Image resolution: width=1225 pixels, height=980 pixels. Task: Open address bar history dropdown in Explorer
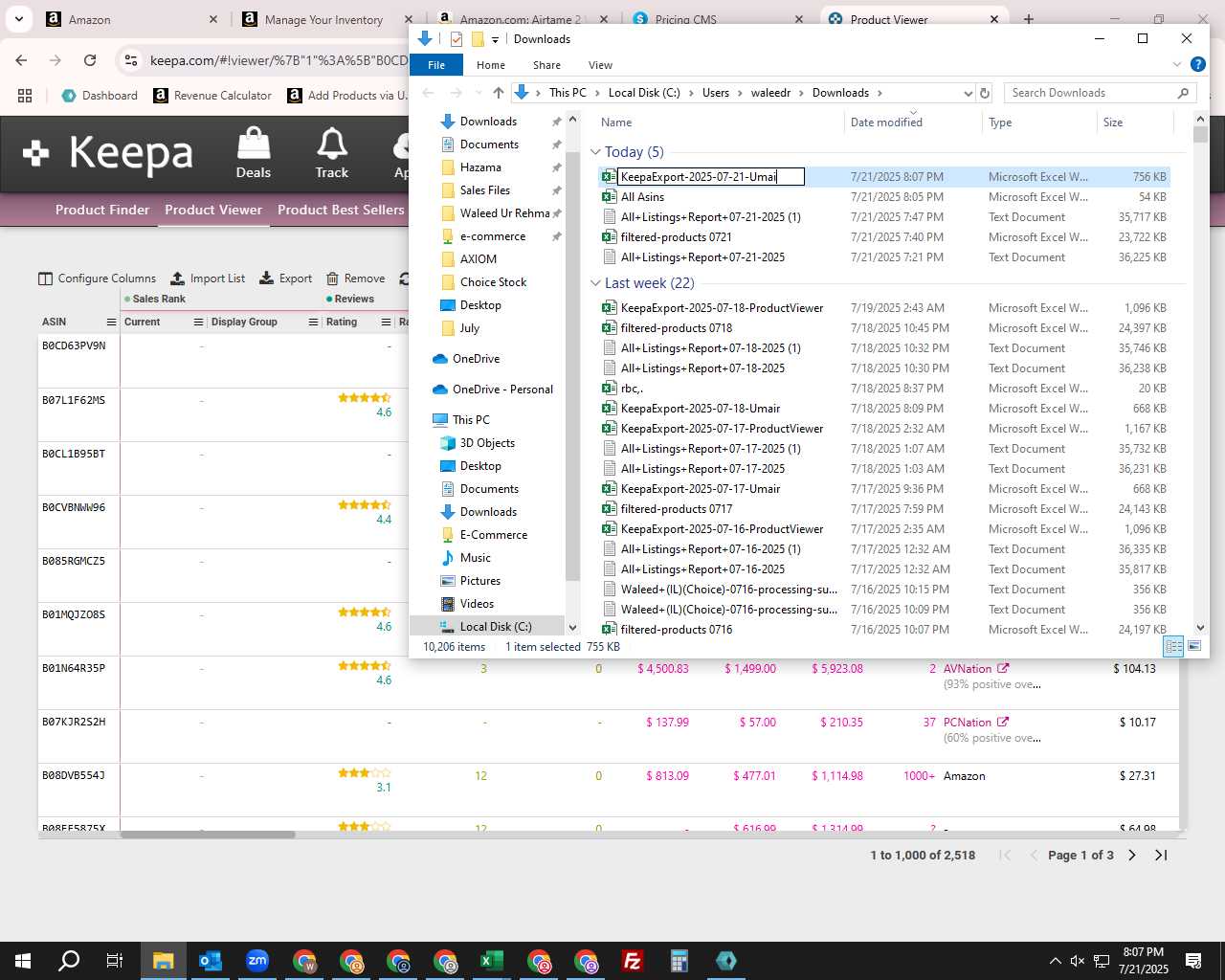coord(968,93)
